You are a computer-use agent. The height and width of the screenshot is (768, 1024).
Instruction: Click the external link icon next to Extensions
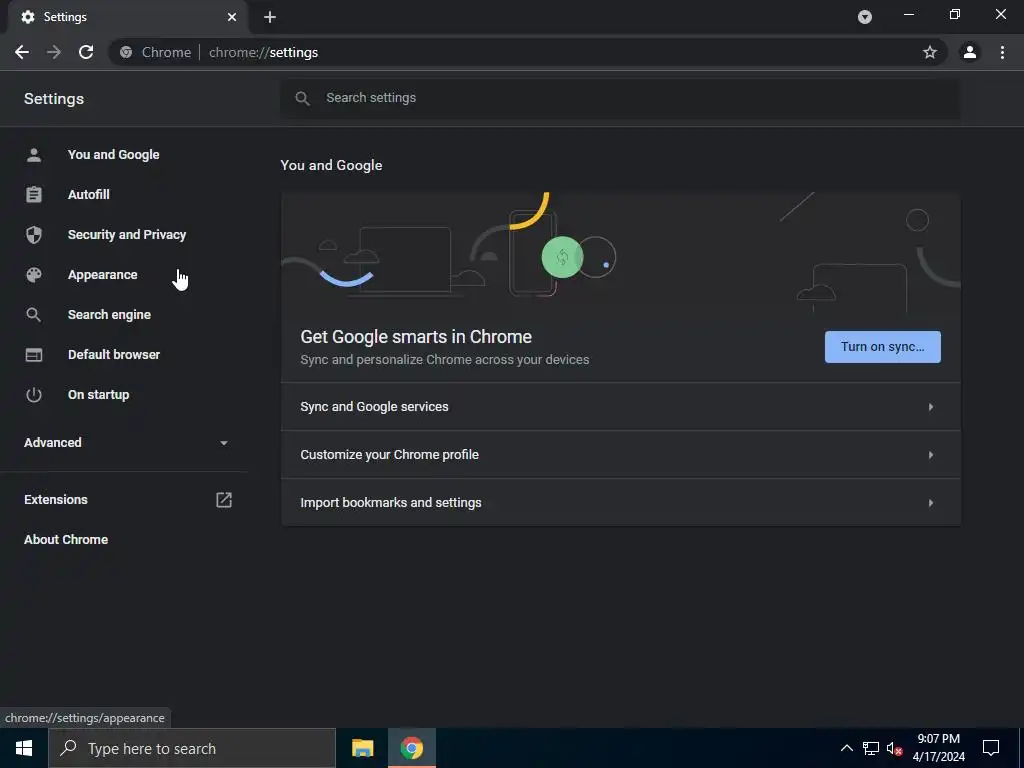223,500
